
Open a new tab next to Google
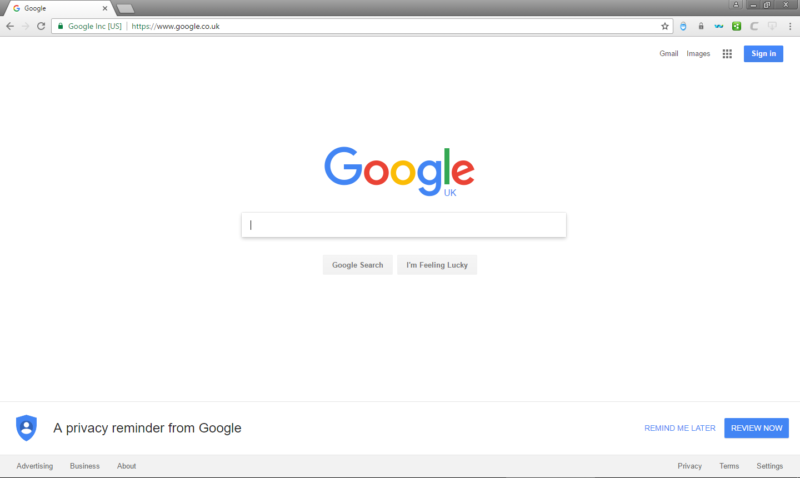[x=125, y=9]
